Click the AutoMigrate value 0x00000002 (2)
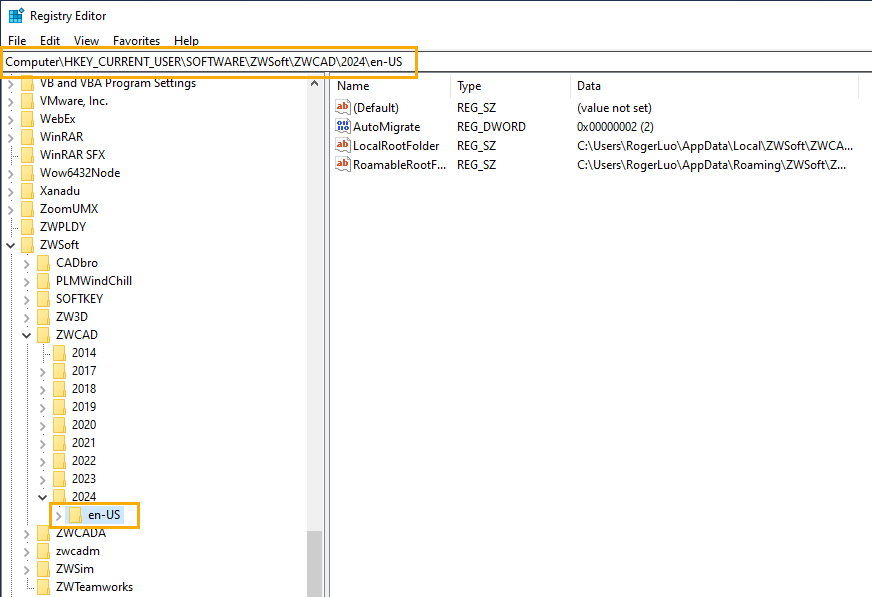 (615, 127)
